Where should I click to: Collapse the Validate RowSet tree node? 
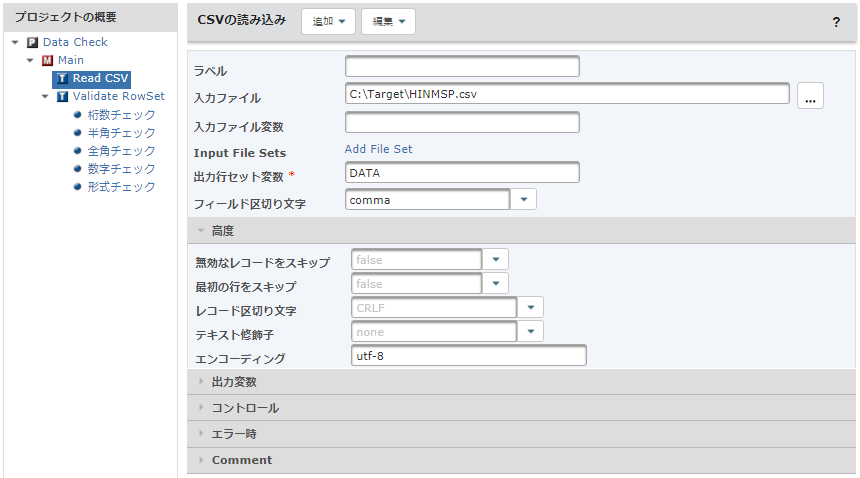(x=46, y=96)
